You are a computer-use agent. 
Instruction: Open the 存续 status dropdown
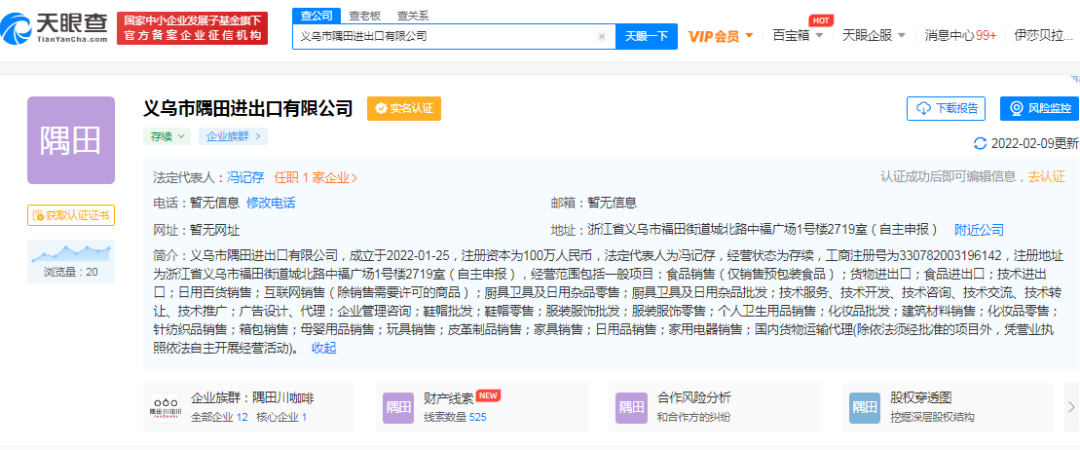167,136
